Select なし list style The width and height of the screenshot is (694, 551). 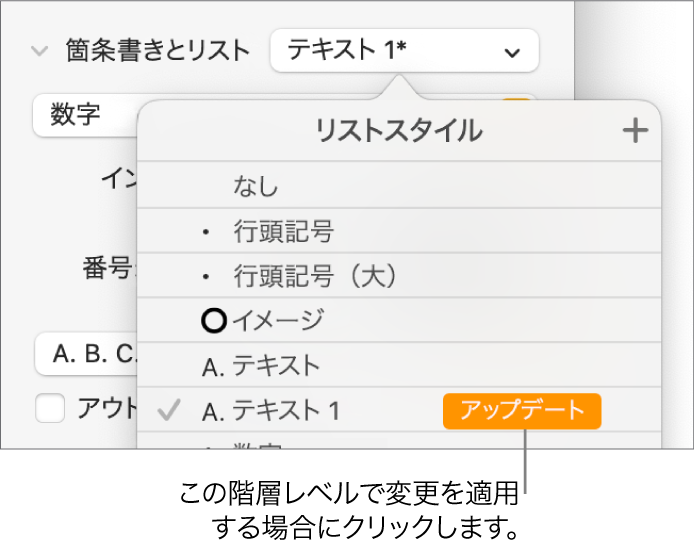tap(255, 186)
